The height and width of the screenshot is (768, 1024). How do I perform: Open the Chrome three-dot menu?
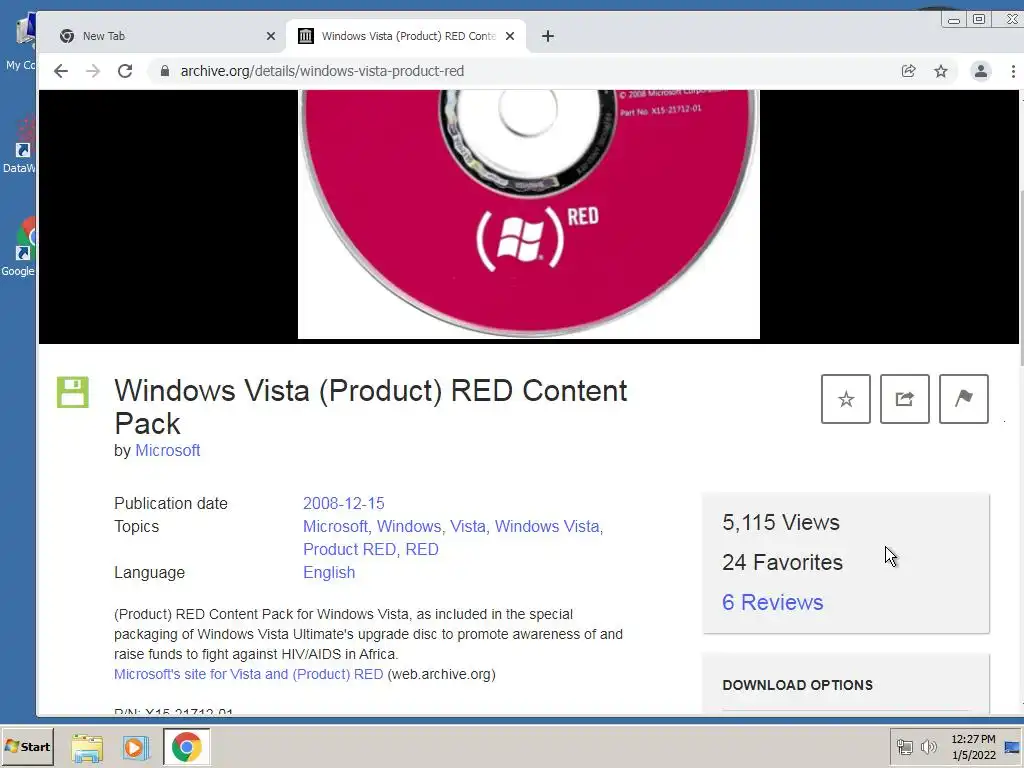coord(1013,71)
